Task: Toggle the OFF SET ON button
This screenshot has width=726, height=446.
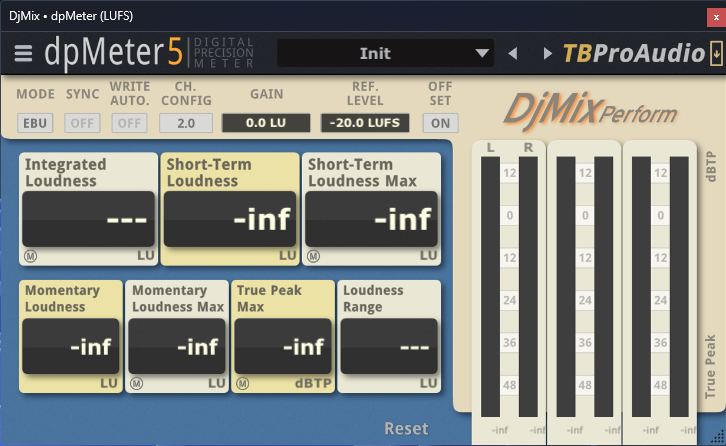Action: pos(440,123)
